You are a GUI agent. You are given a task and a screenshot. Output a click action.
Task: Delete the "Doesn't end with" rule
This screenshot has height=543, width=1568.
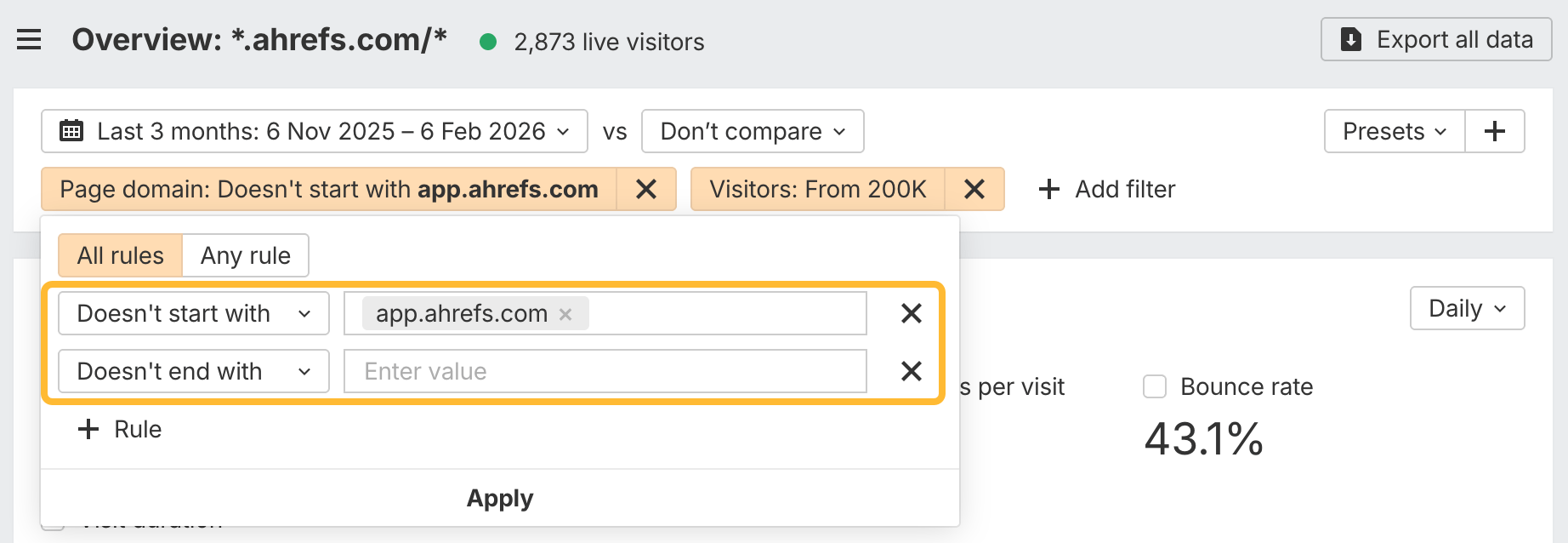(x=911, y=371)
